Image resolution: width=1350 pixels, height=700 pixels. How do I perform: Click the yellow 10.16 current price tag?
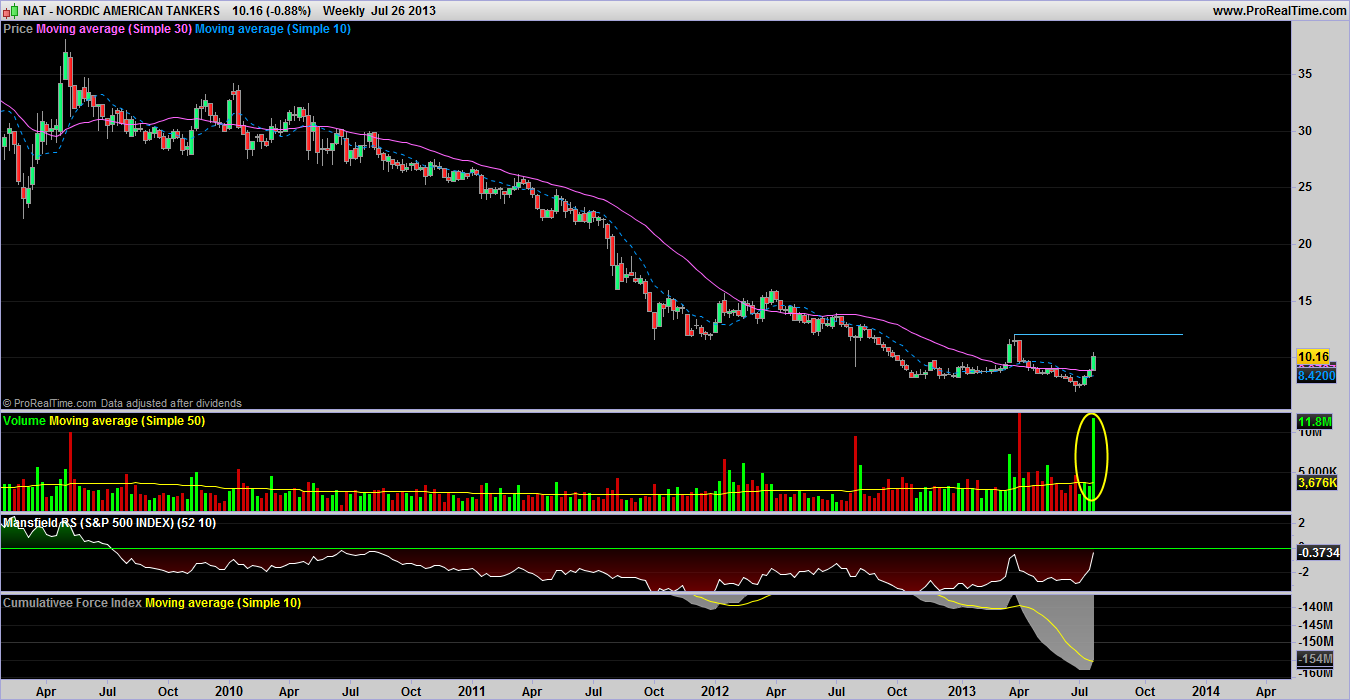click(1311, 356)
